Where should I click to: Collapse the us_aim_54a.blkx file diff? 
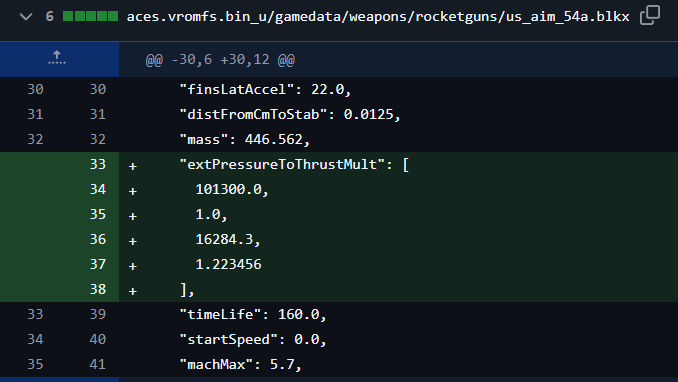[26, 17]
